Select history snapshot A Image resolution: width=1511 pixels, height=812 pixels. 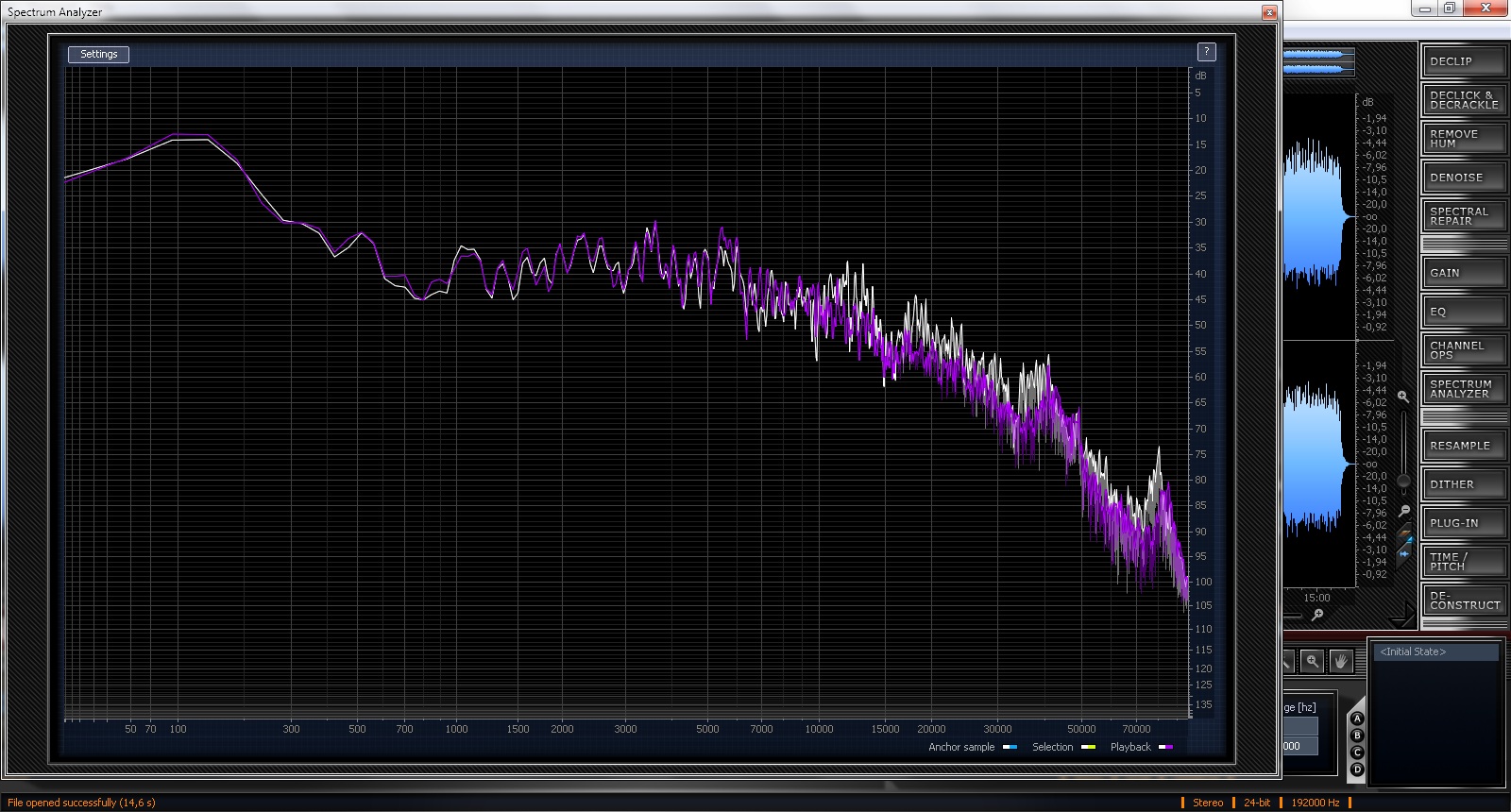(1358, 719)
